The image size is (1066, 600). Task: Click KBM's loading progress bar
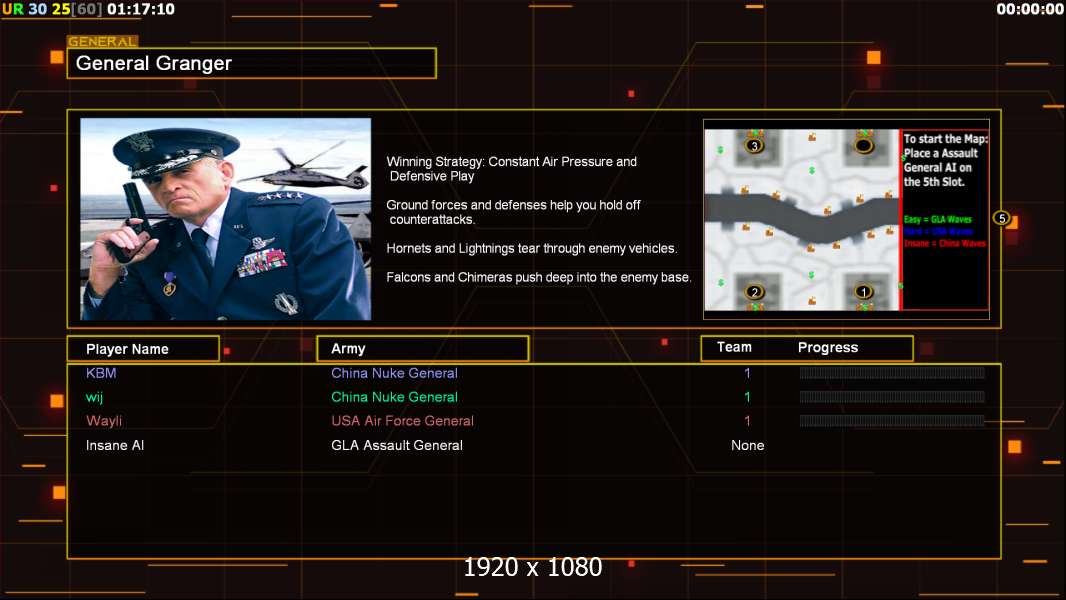pyautogui.click(x=892, y=373)
